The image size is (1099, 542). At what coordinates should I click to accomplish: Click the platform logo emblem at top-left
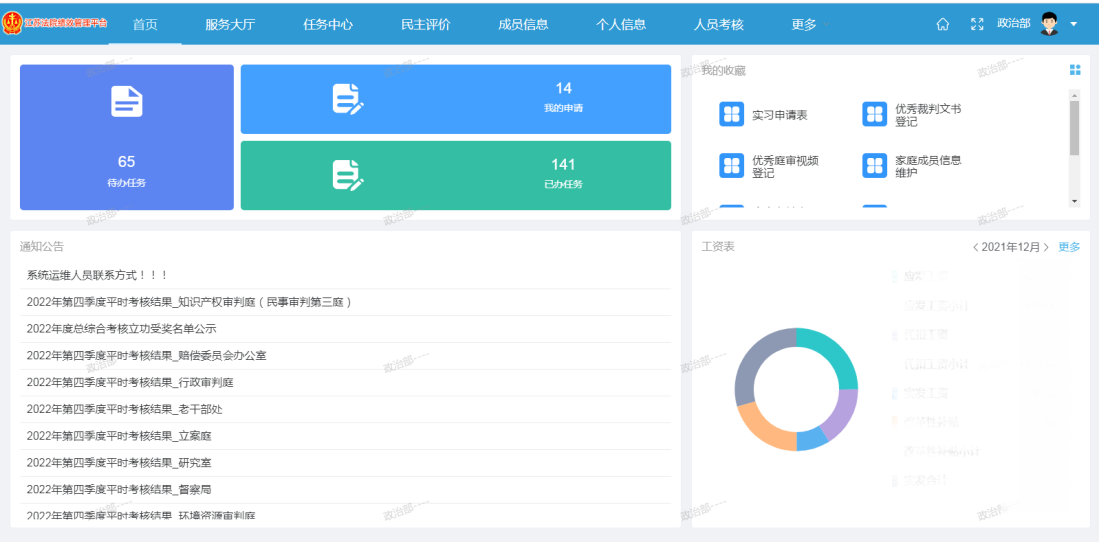click(x=12, y=24)
